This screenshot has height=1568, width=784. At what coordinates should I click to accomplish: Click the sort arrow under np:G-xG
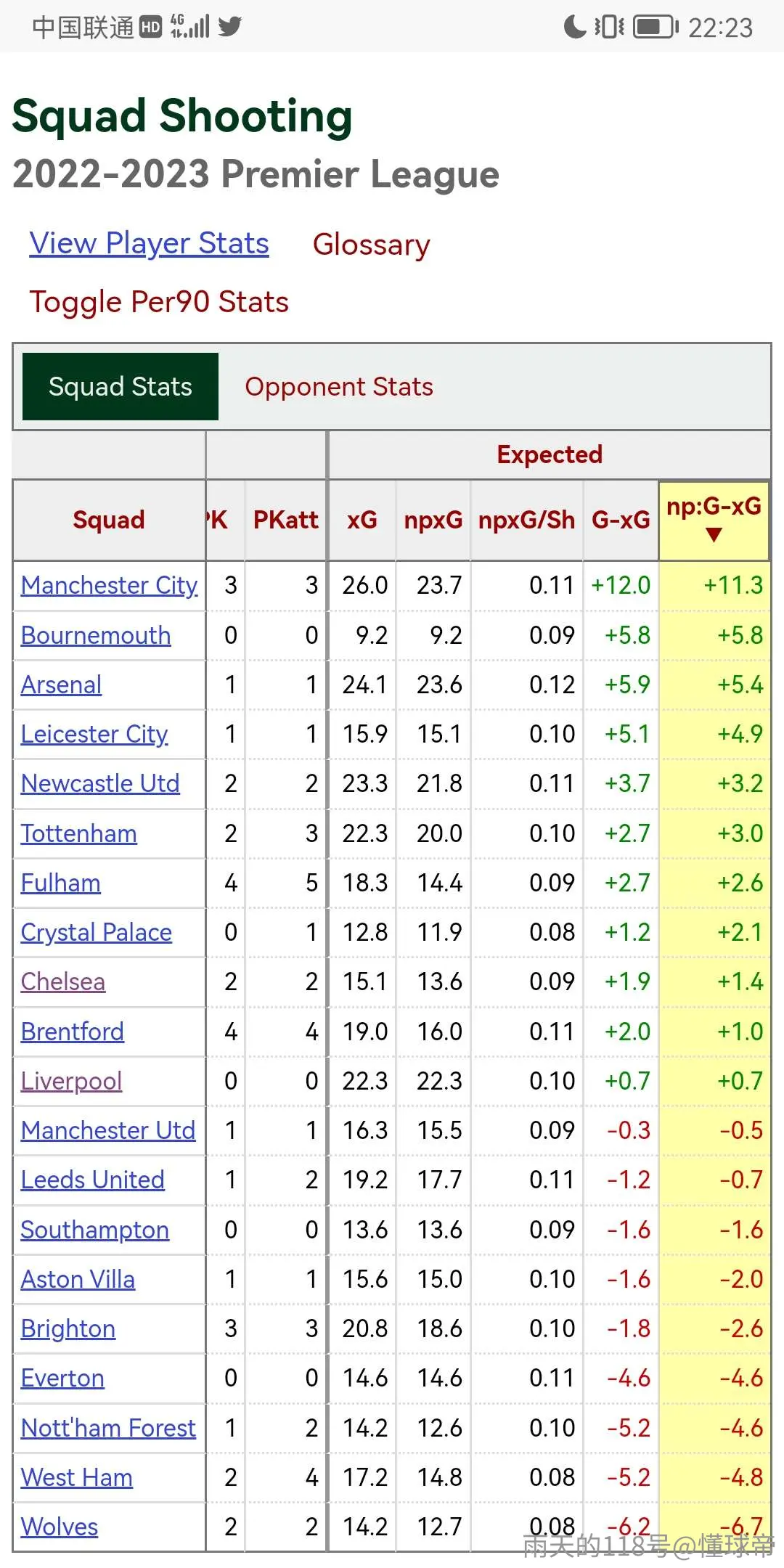[714, 535]
